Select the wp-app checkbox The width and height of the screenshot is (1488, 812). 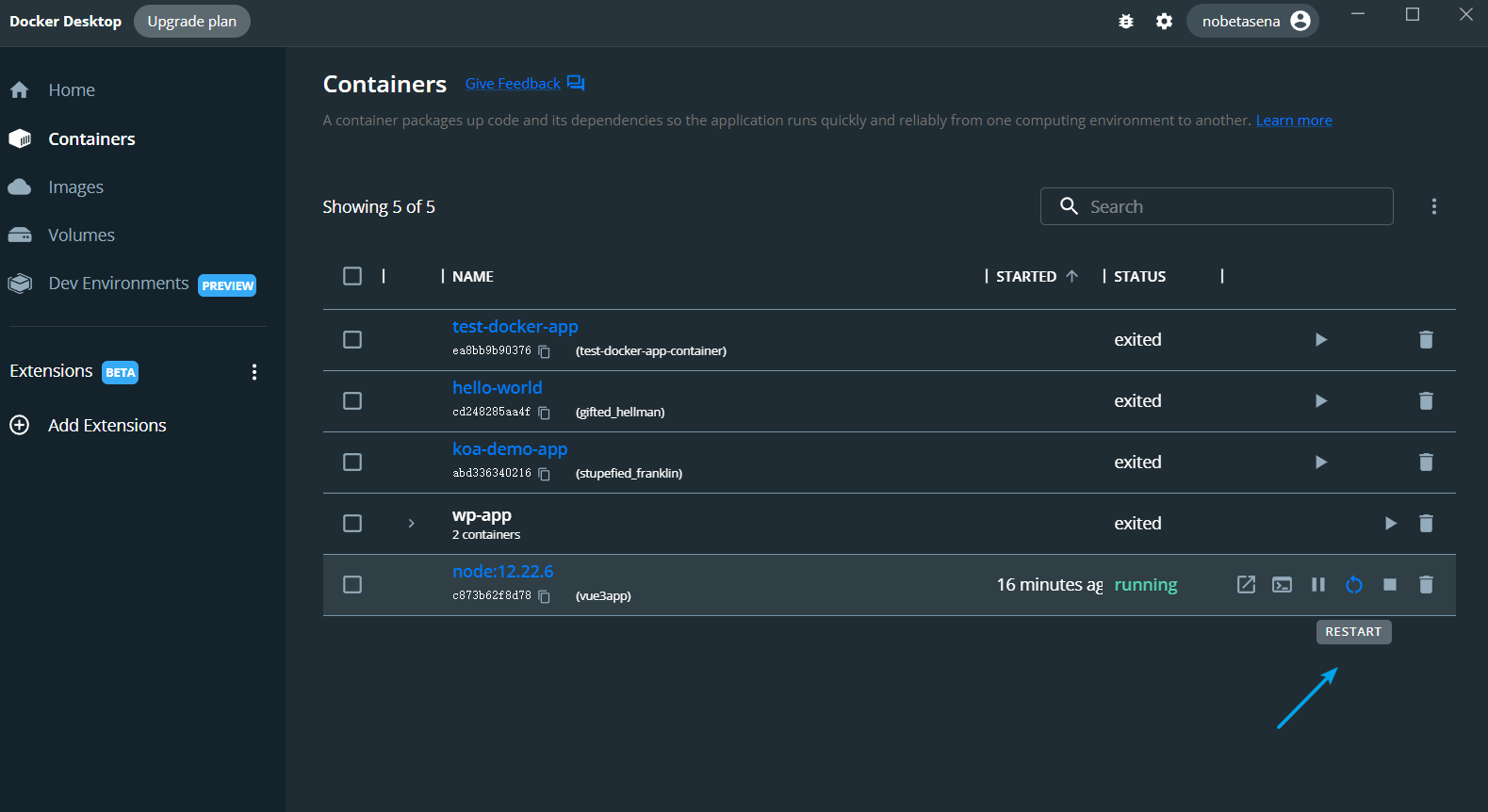click(x=352, y=524)
